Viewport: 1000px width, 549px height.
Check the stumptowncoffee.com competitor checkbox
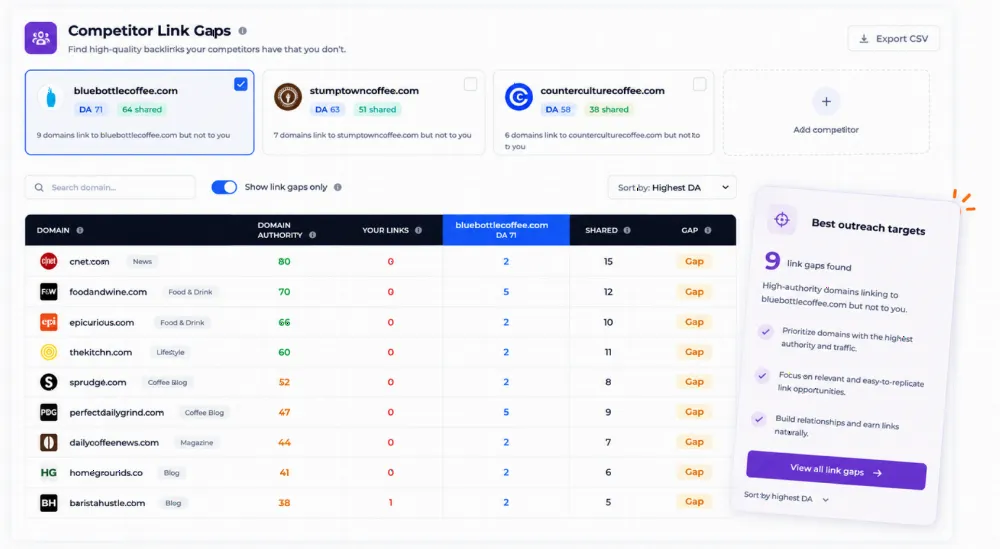470,84
